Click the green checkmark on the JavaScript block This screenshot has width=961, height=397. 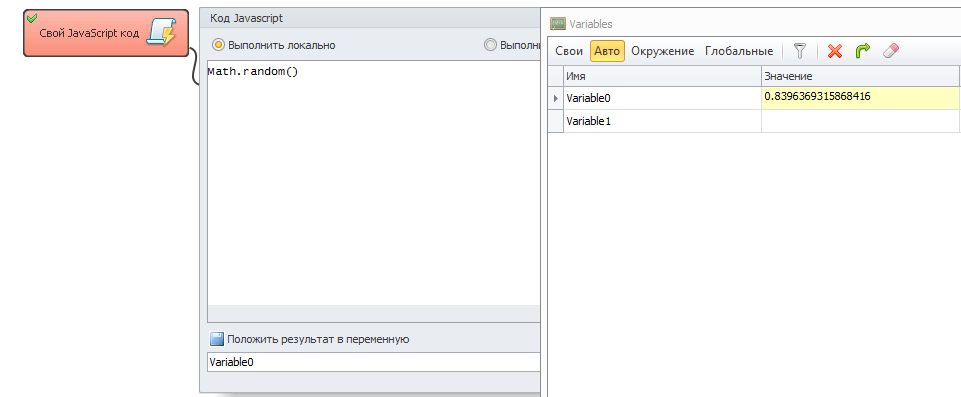[x=32, y=18]
